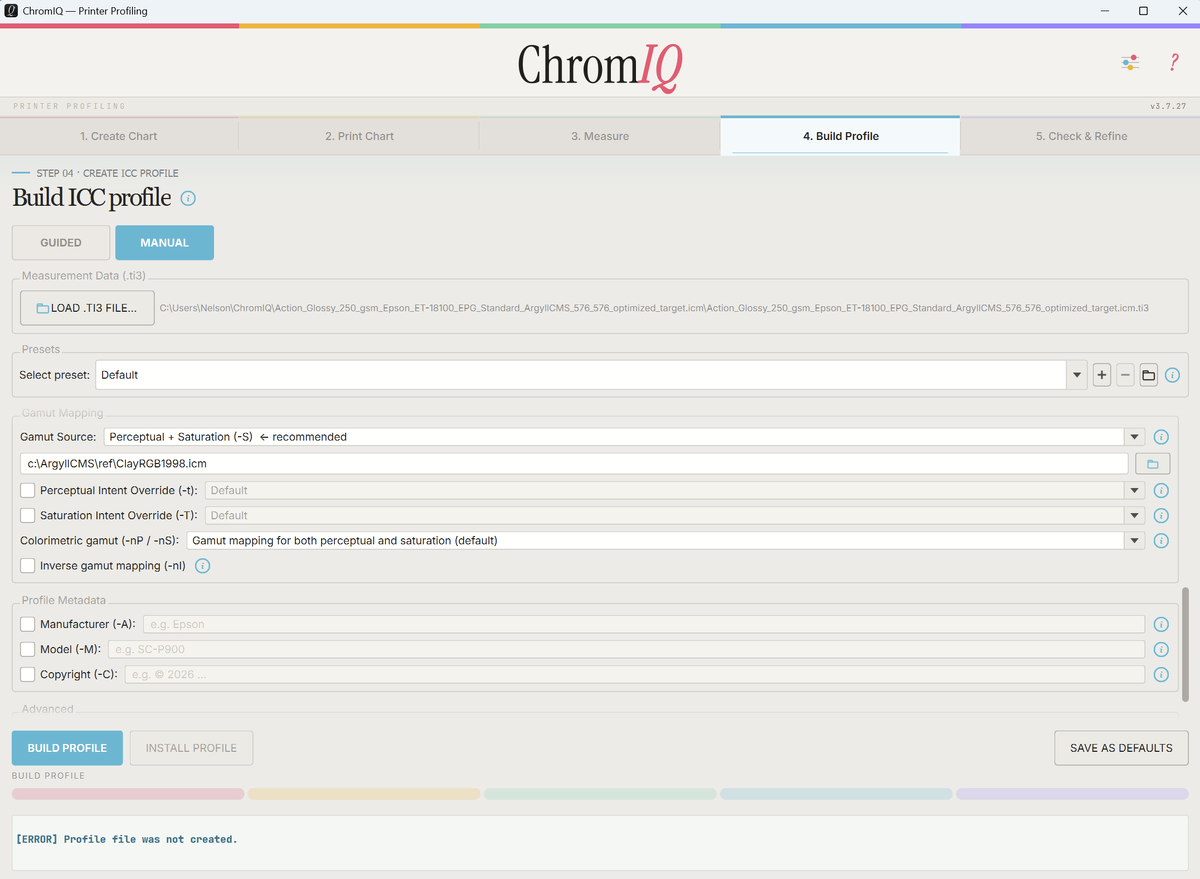
Task: Go to 3. Measure tab
Action: point(600,136)
